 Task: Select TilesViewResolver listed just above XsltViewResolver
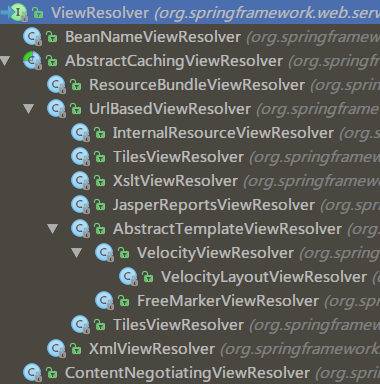tap(178, 157)
